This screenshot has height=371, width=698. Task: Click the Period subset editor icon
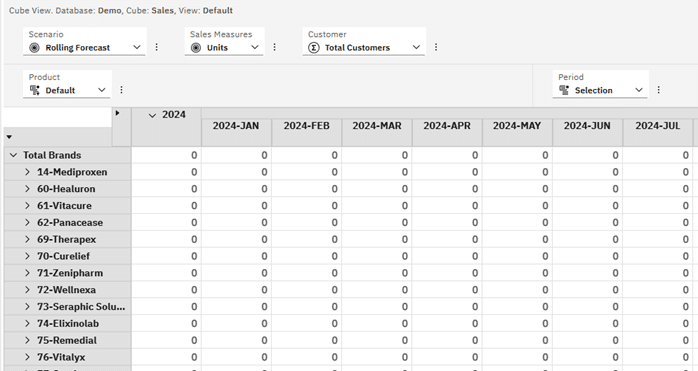pos(564,90)
